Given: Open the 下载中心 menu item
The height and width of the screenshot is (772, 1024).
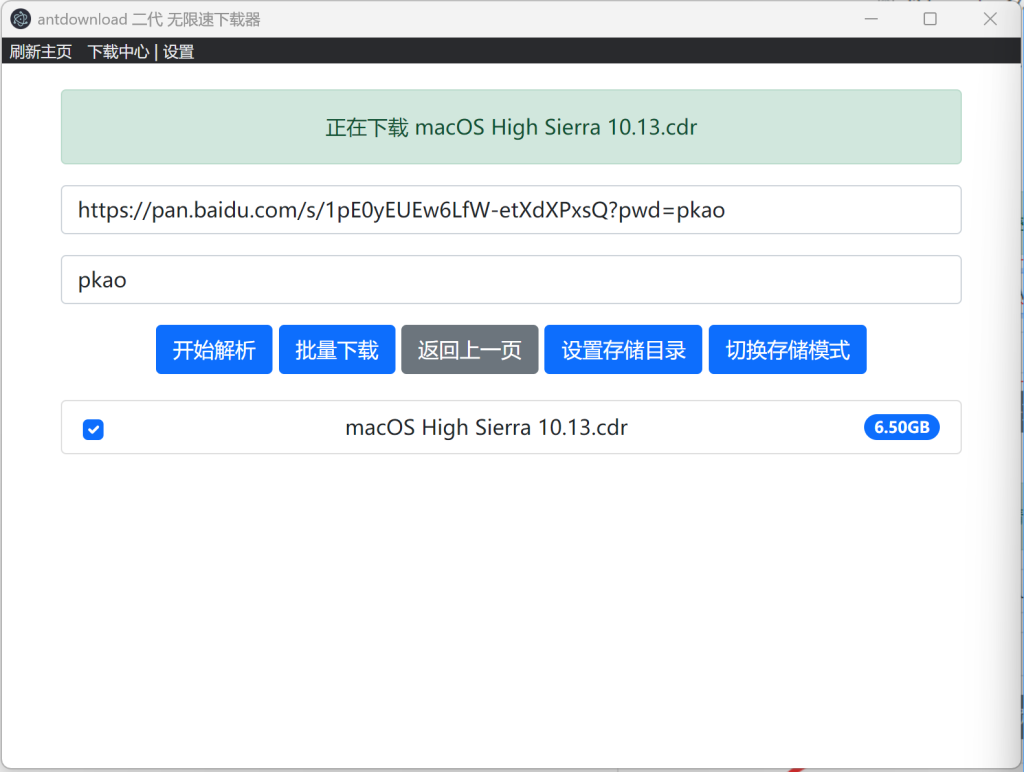Looking at the screenshot, I should pyautogui.click(x=118, y=52).
